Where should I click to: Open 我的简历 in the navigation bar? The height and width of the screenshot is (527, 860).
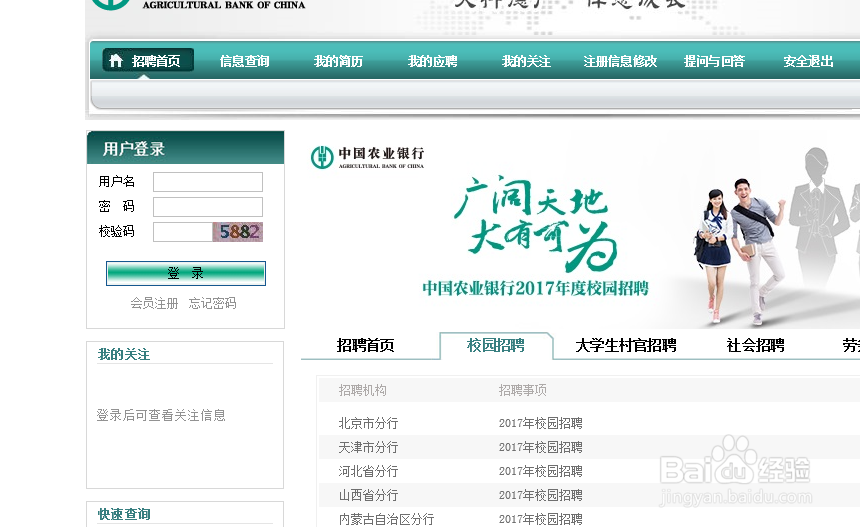(x=338, y=61)
